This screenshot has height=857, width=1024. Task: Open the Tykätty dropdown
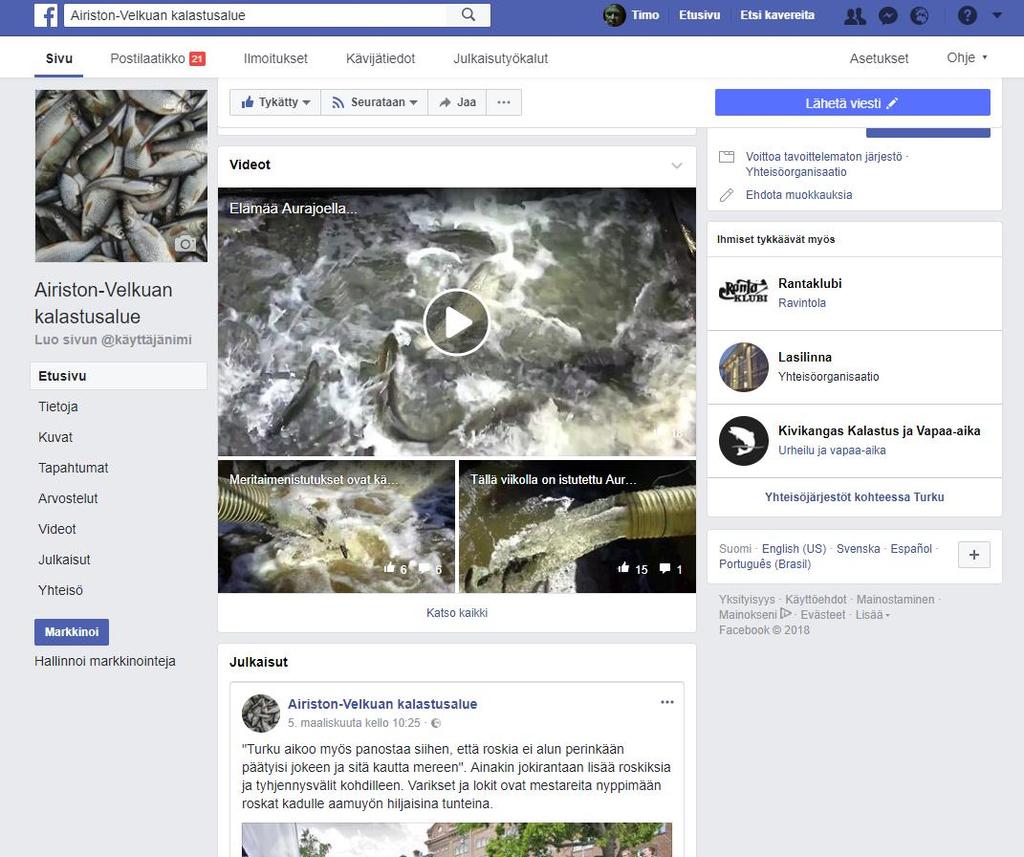[275, 103]
